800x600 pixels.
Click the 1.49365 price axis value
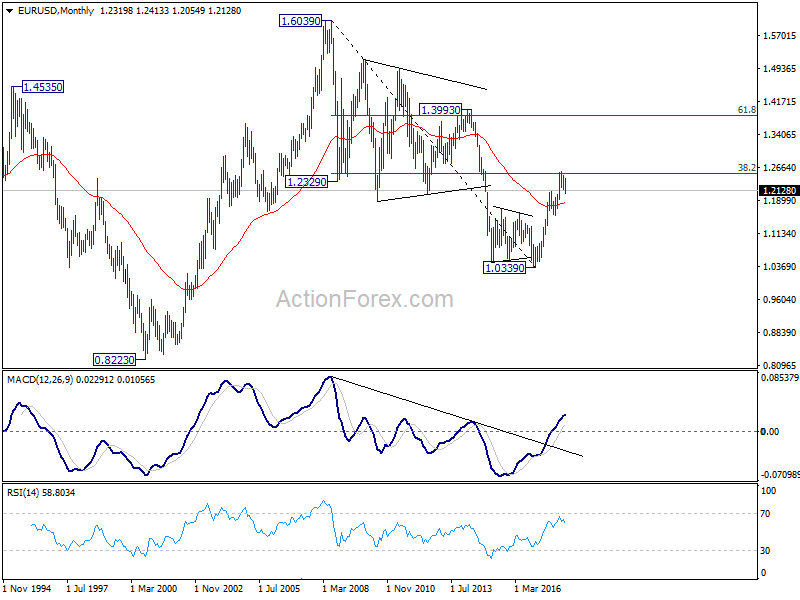[x=779, y=69]
